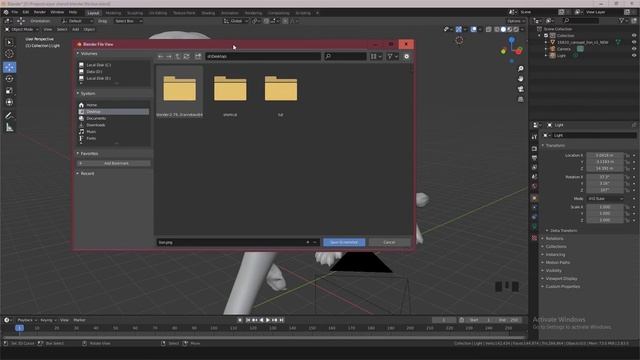Screen dimensions: 640x360
Task: Open the Edit menu
Action: pyautogui.click(x=26, y=12)
